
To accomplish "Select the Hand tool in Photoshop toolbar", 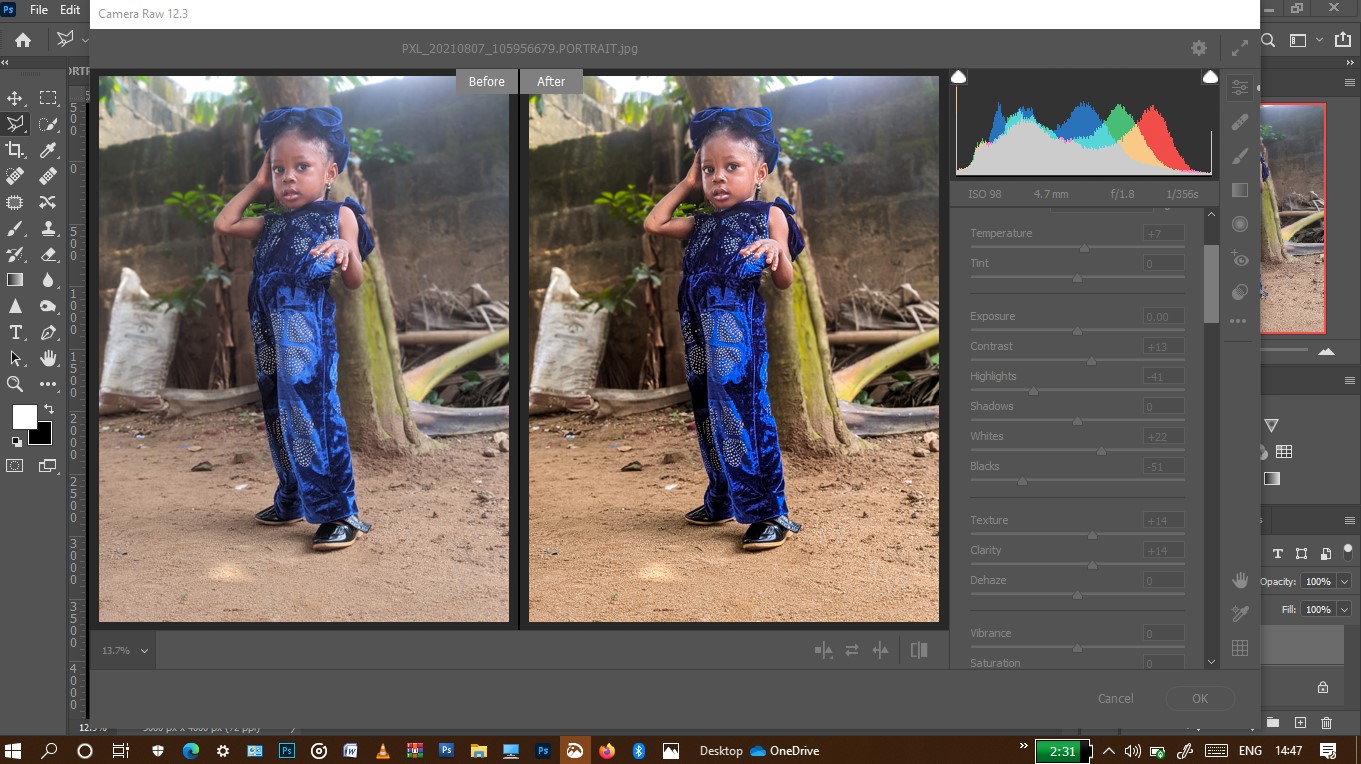I will 48,358.
